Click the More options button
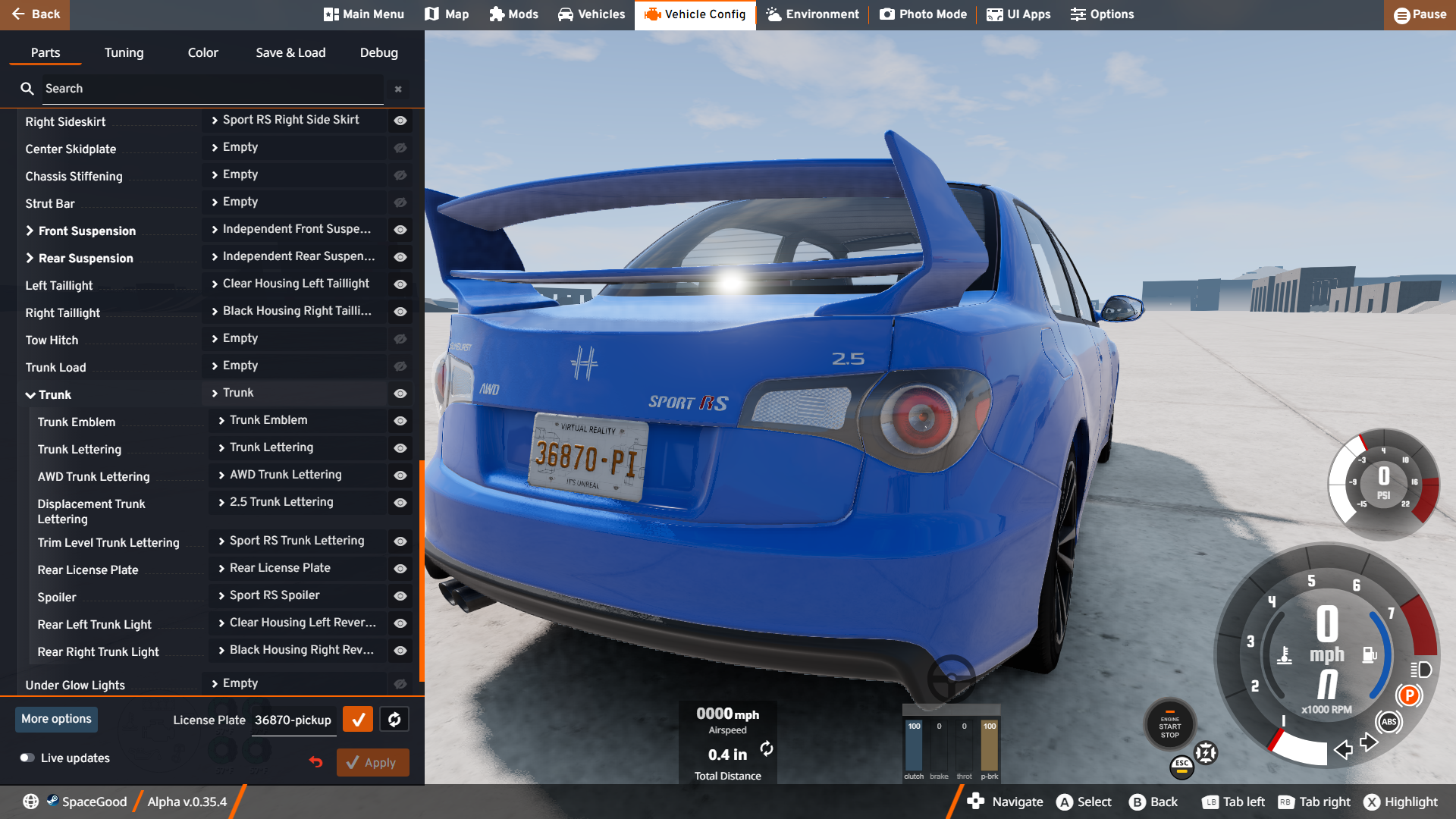The width and height of the screenshot is (1456, 819). [56, 719]
